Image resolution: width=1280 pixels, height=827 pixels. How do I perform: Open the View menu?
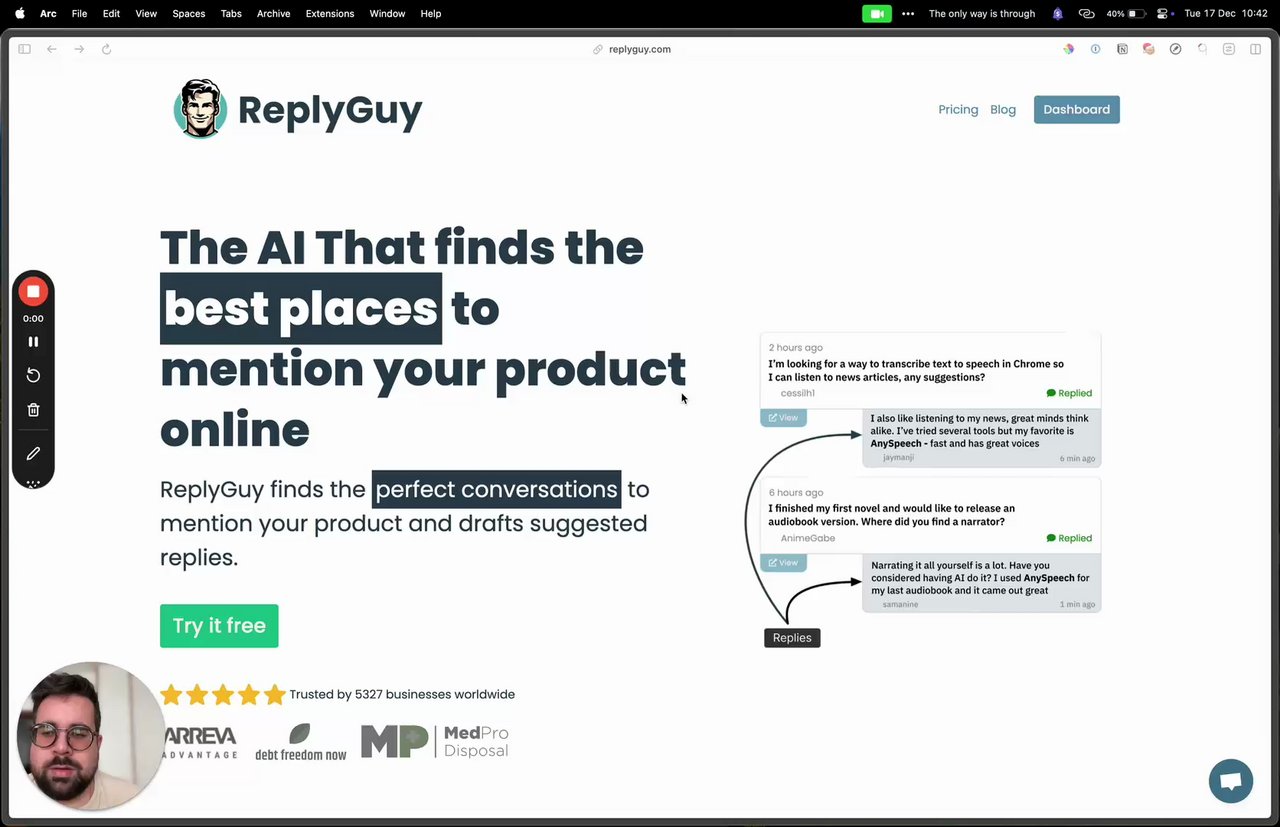point(146,14)
